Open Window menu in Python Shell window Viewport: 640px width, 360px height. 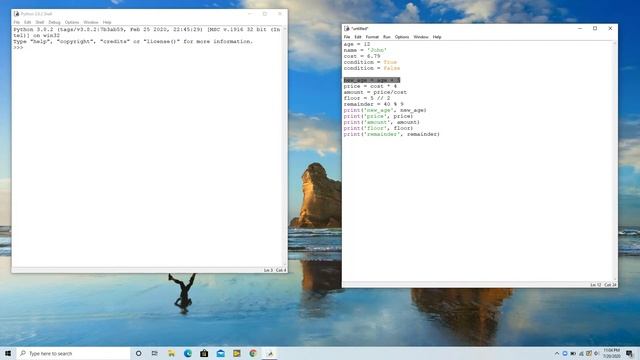coord(91,22)
